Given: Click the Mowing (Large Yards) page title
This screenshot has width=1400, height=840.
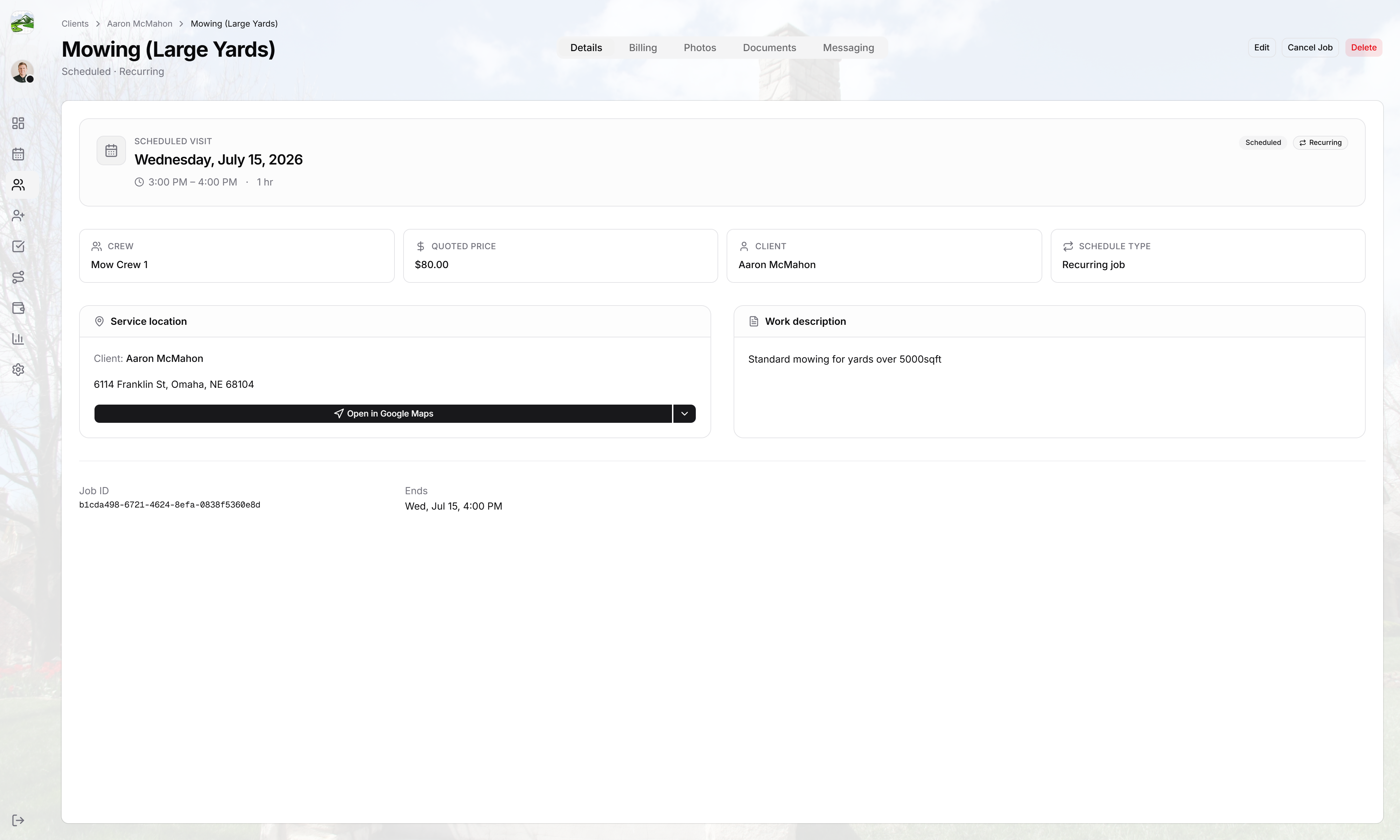Looking at the screenshot, I should [169, 49].
